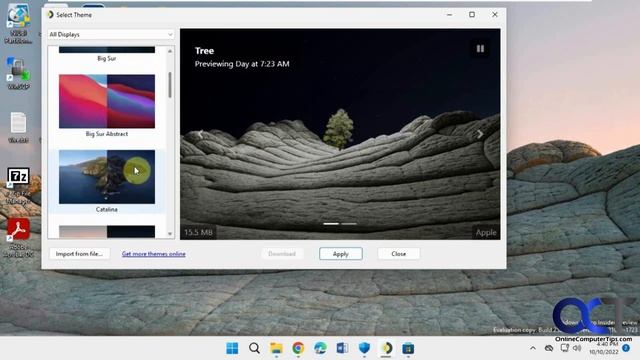640x360 pixels.
Task: Click the Select Theme title bar icon
Action: click(x=50, y=15)
